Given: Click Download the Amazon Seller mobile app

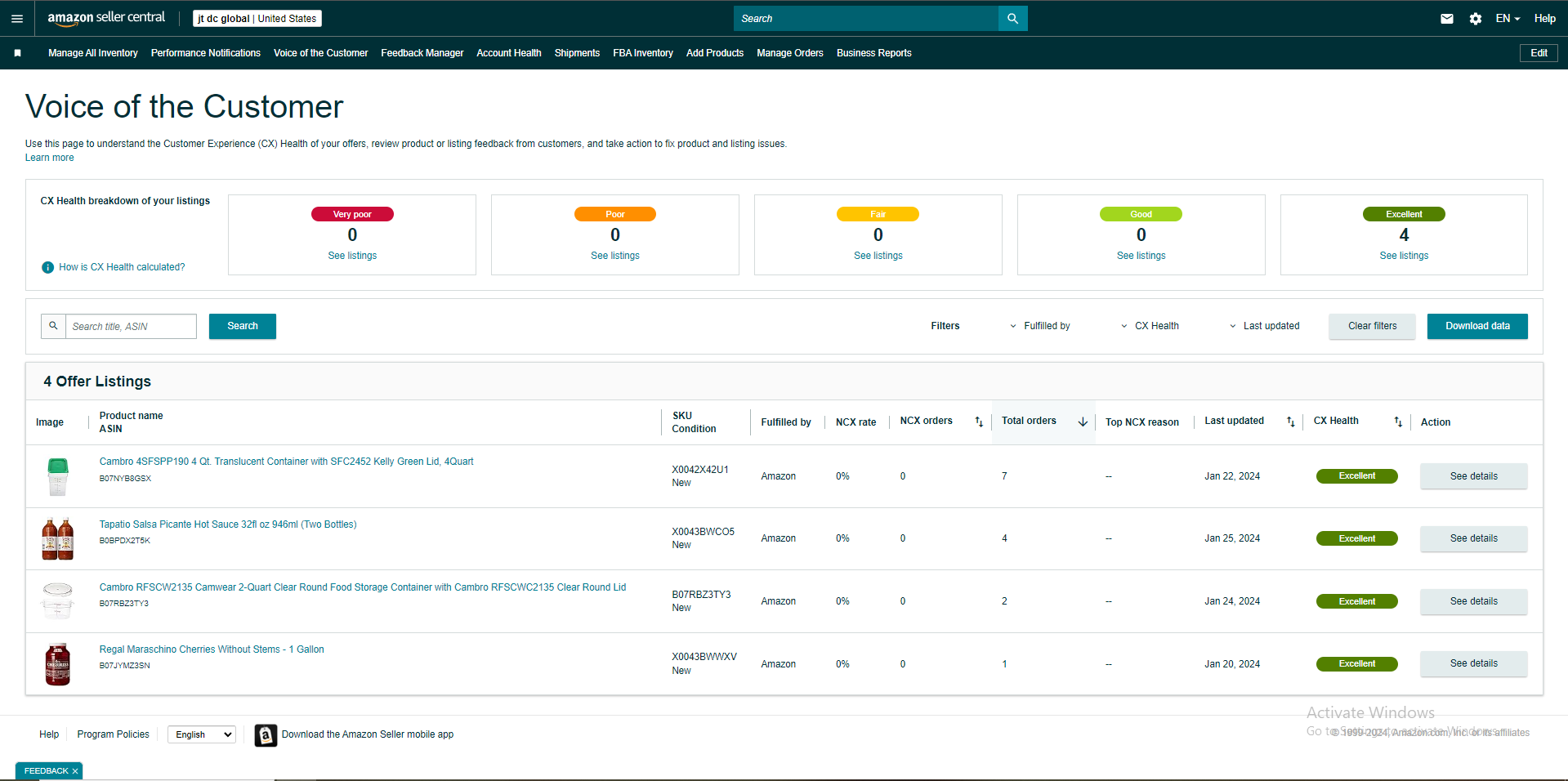Looking at the screenshot, I should pyautogui.click(x=368, y=734).
